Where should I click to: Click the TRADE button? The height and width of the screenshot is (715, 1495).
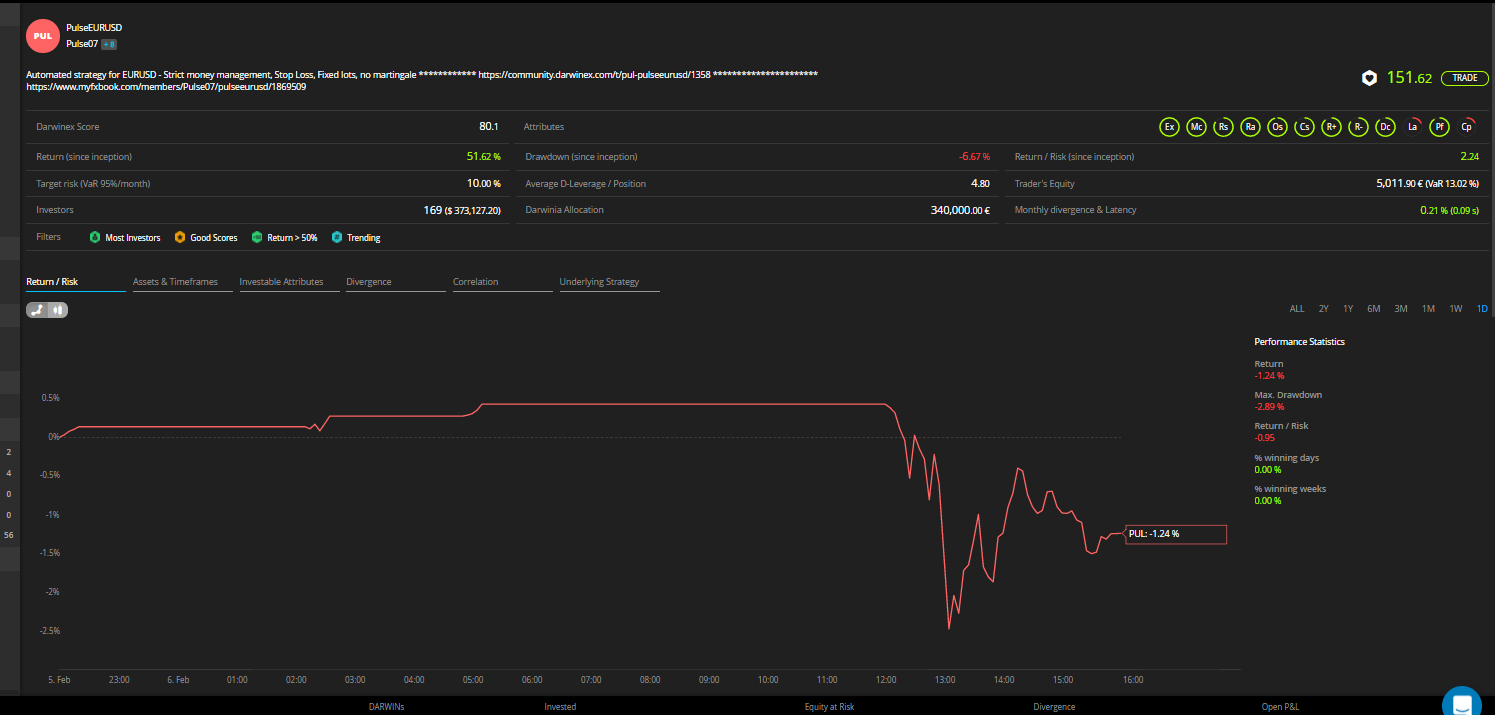pos(1464,78)
